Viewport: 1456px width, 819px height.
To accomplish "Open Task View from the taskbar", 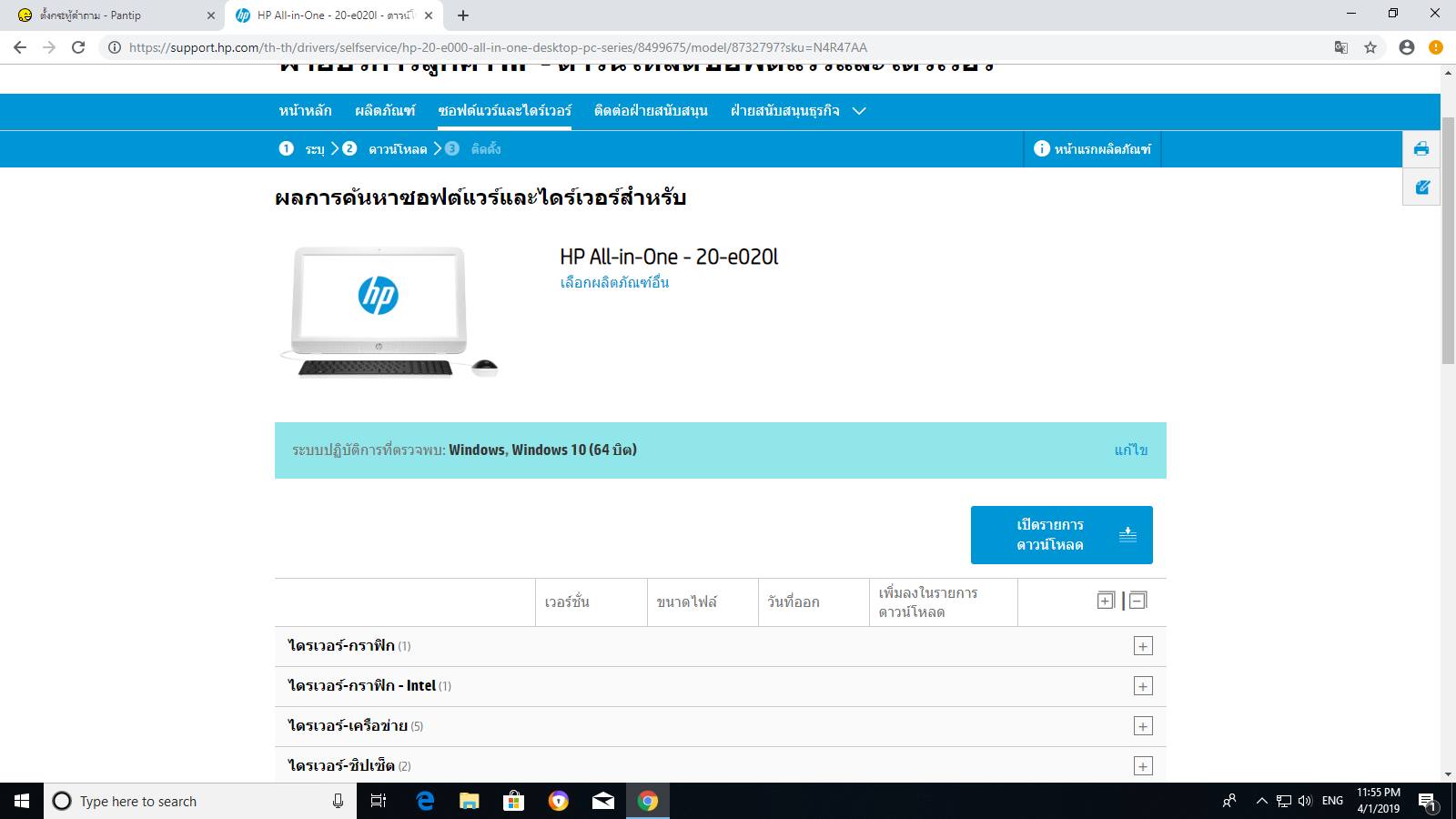I will point(379,801).
